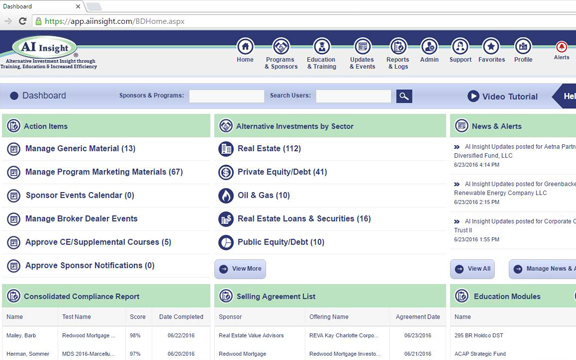
Task: Open news item about Corporate Trust II
Action: click(515, 226)
